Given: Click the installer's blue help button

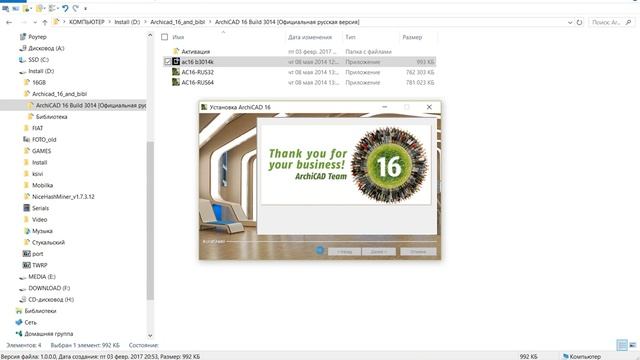Looking at the screenshot, I should [x=320, y=251].
